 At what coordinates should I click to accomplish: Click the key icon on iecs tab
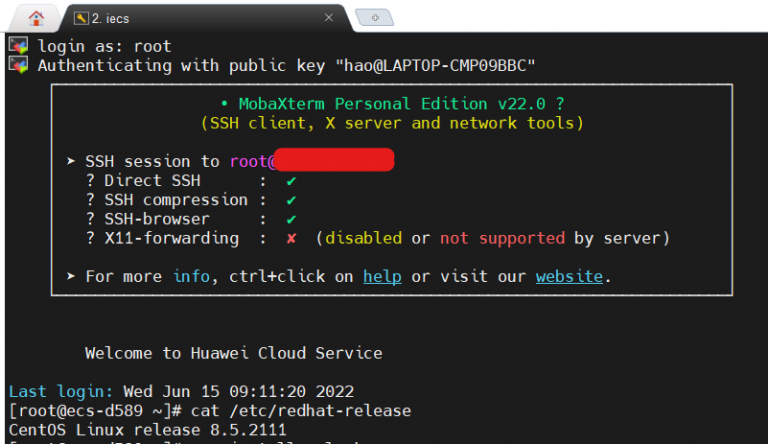82,18
